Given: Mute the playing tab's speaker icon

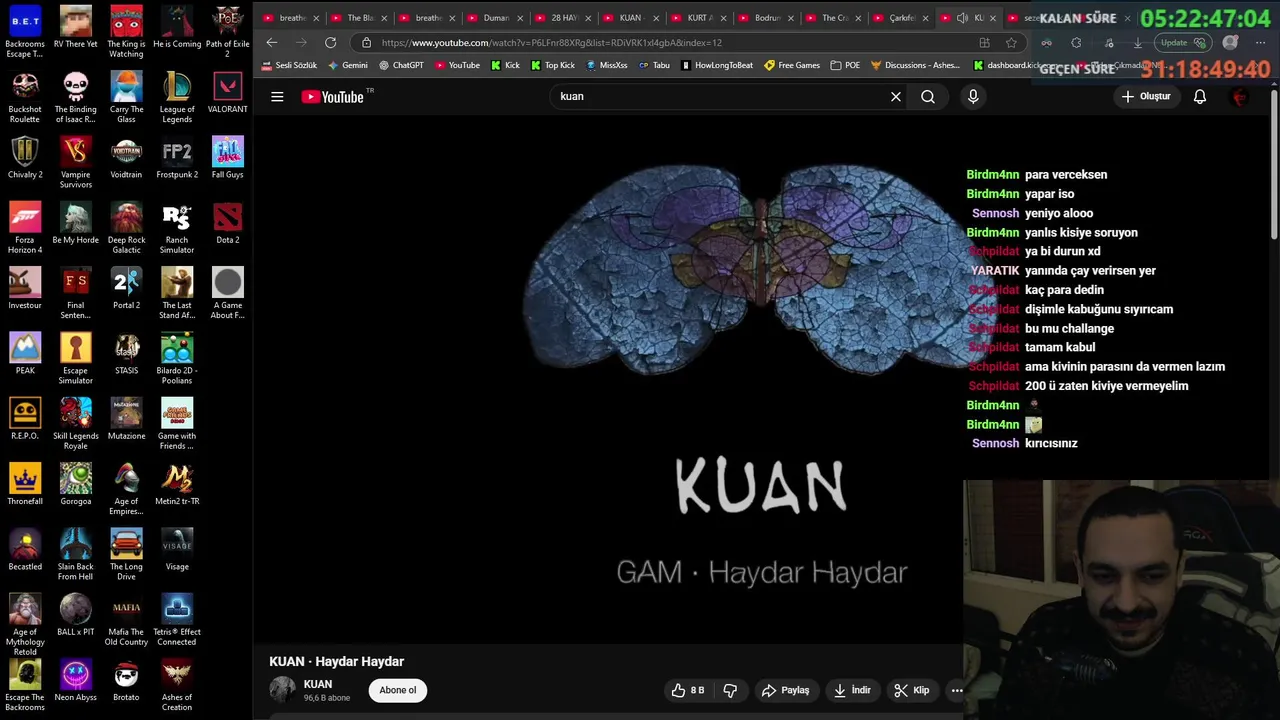Looking at the screenshot, I should (x=962, y=17).
